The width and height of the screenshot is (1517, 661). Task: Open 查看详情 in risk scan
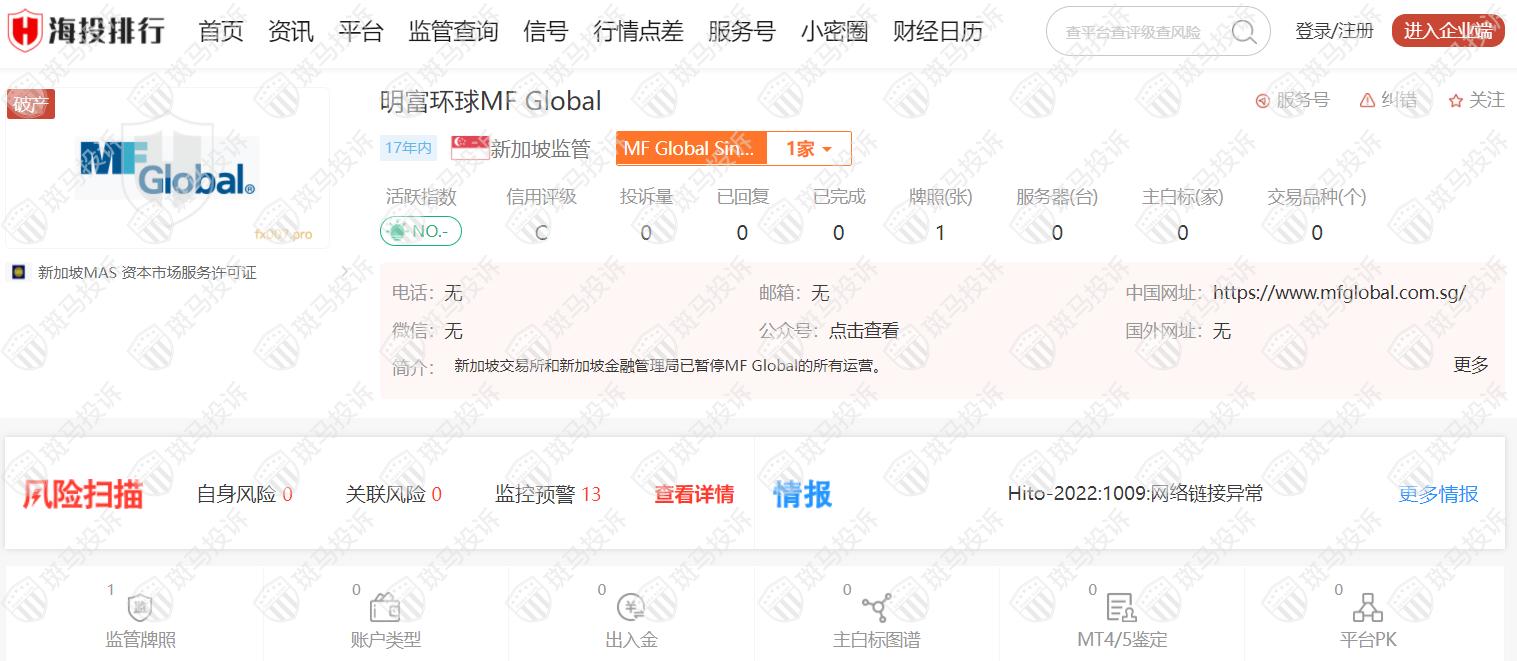pyautogui.click(x=694, y=494)
